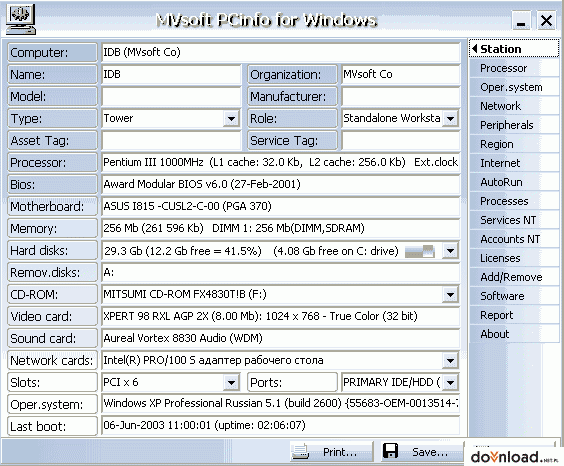The width and height of the screenshot is (564, 466).
Task: Expand the Slots dropdown showing PCI x 6
Action: [x=231, y=383]
